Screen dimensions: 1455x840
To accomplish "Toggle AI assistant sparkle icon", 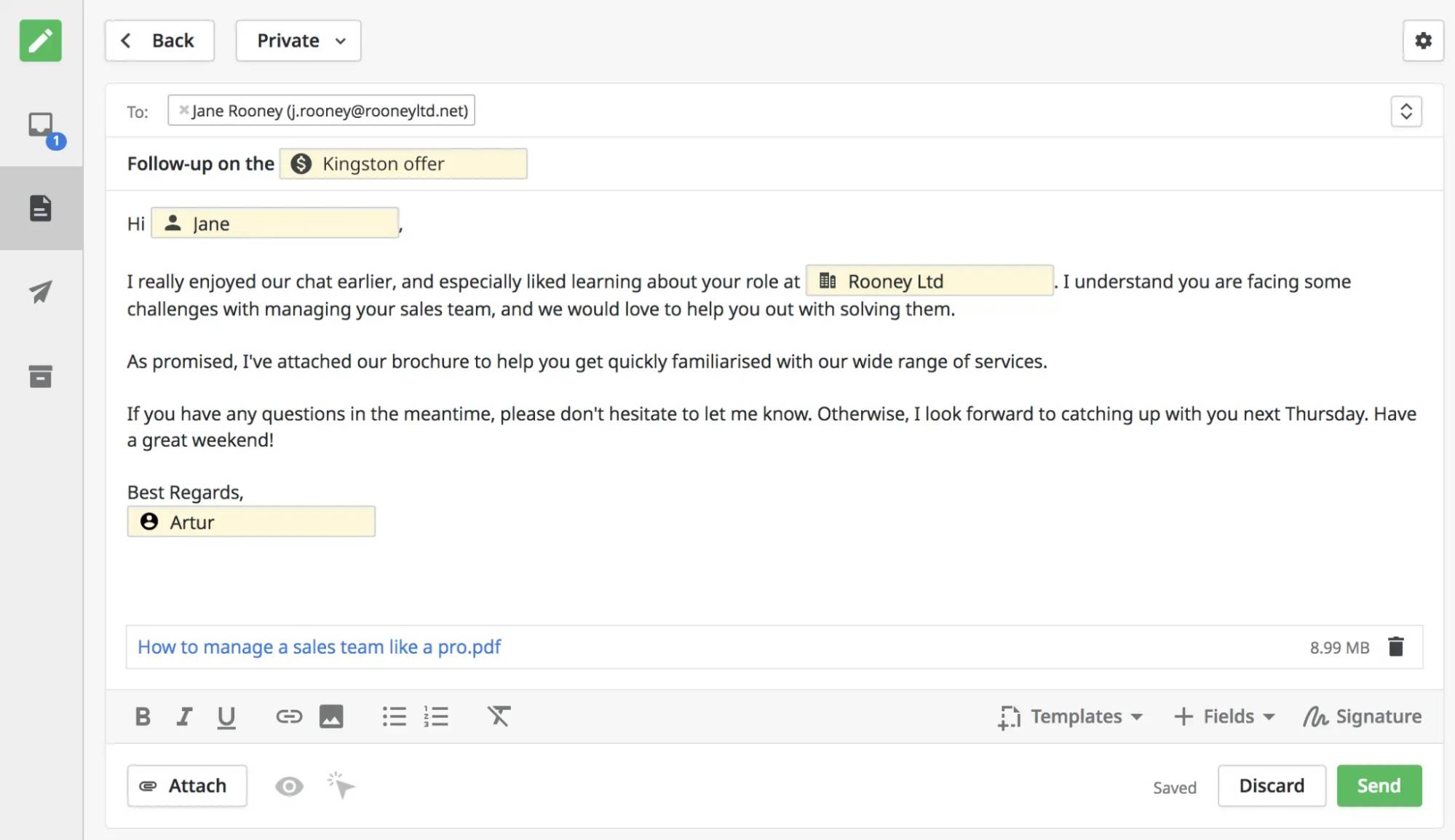I will 340,785.
